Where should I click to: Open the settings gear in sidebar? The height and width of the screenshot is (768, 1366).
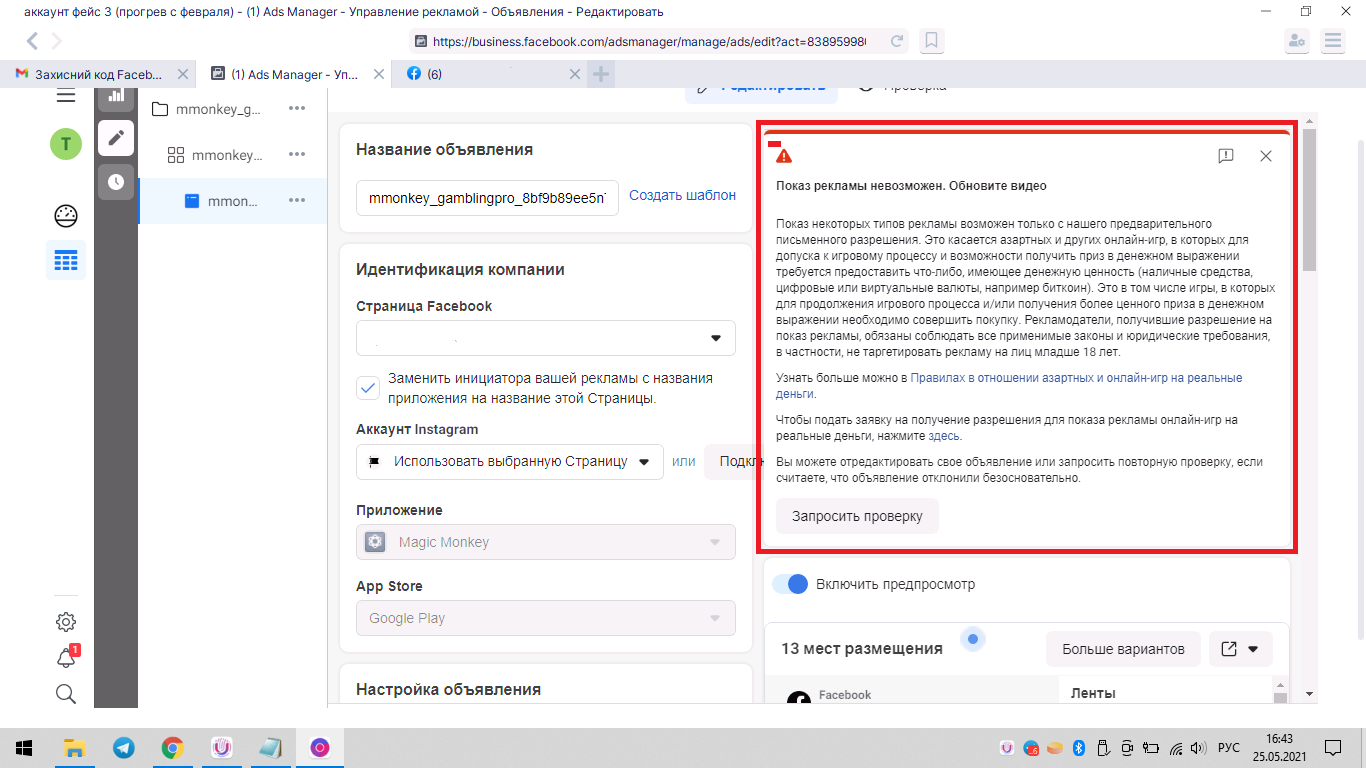click(66, 622)
